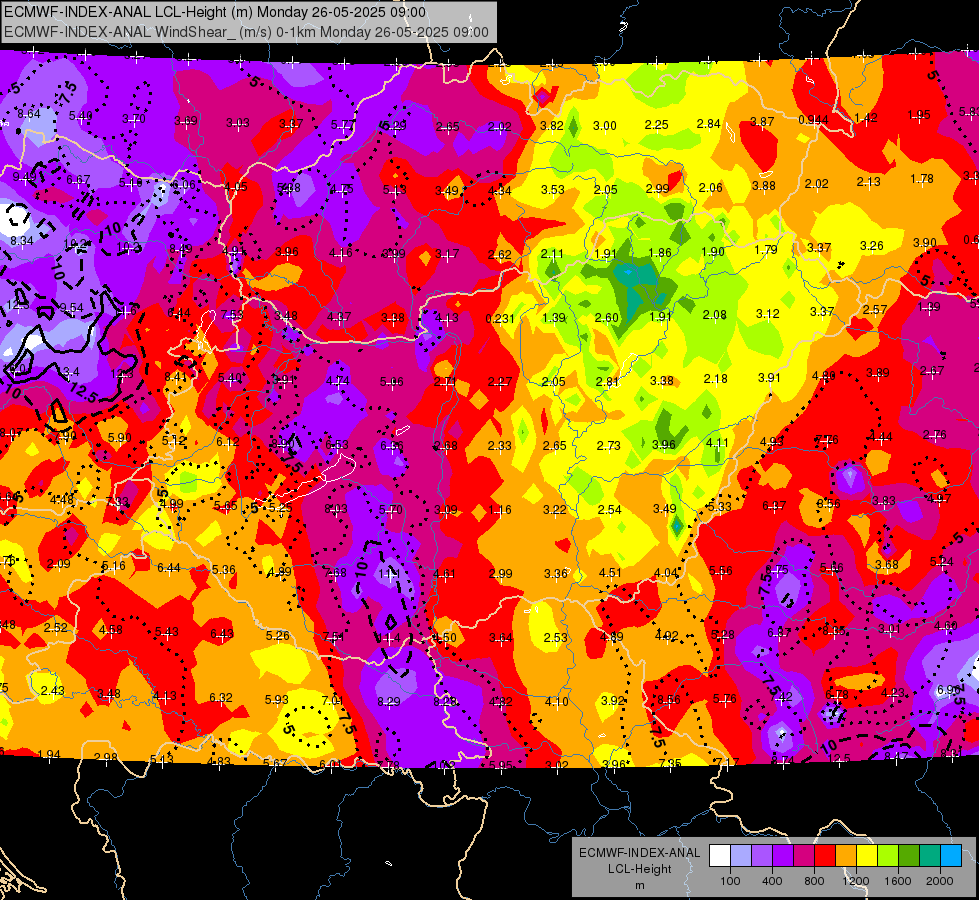This screenshot has height=900, width=979.
Task: Click the 2.54 wind shear value
Action: 609,510
